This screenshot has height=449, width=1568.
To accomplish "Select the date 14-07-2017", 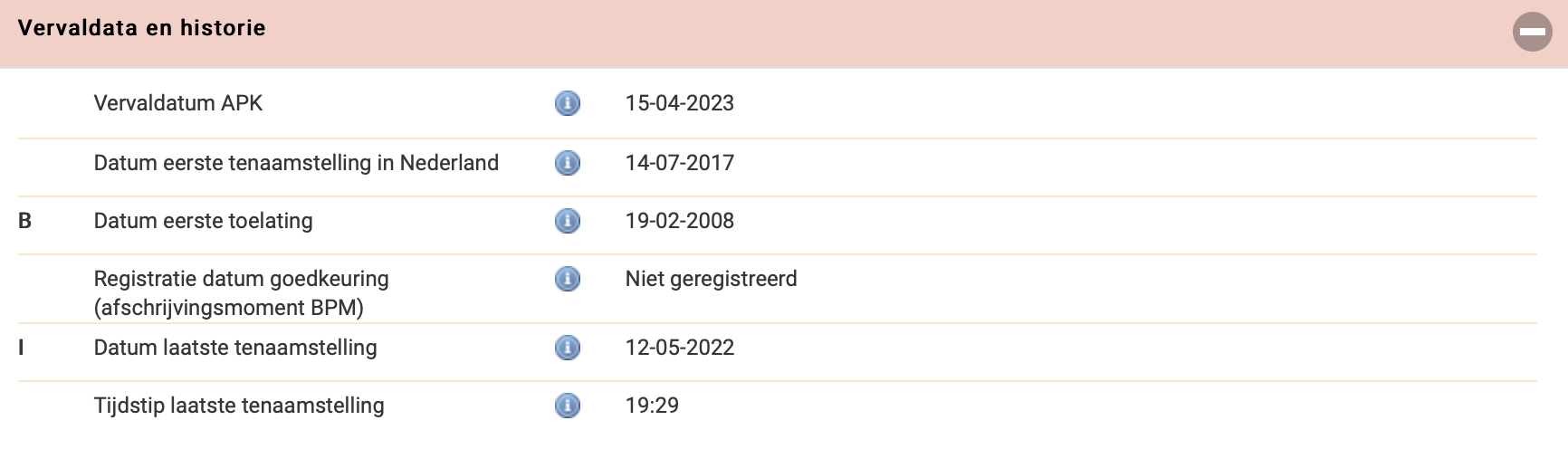I will tap(680, 163).
